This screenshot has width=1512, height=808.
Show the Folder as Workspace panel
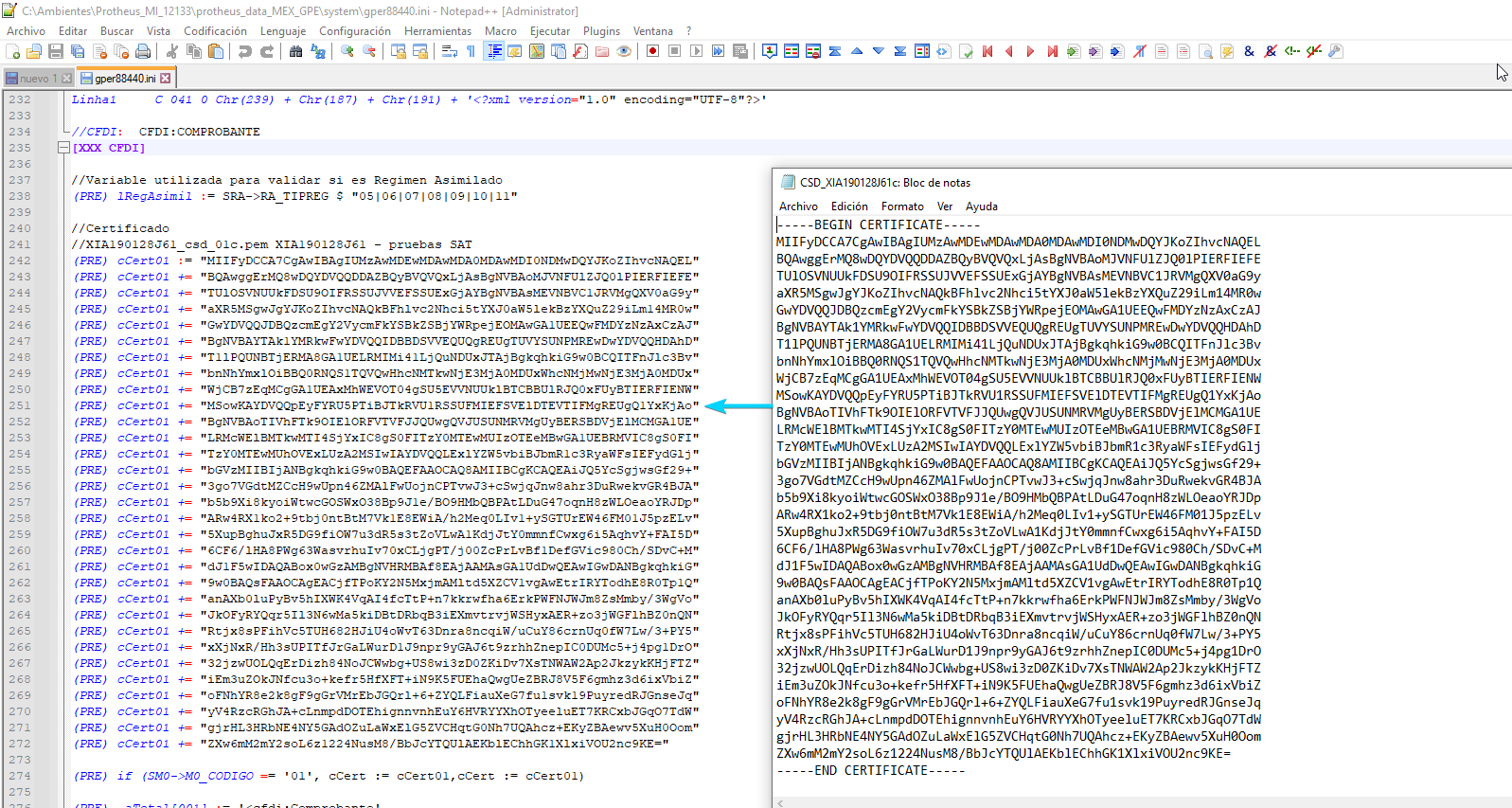click(602, 51)
